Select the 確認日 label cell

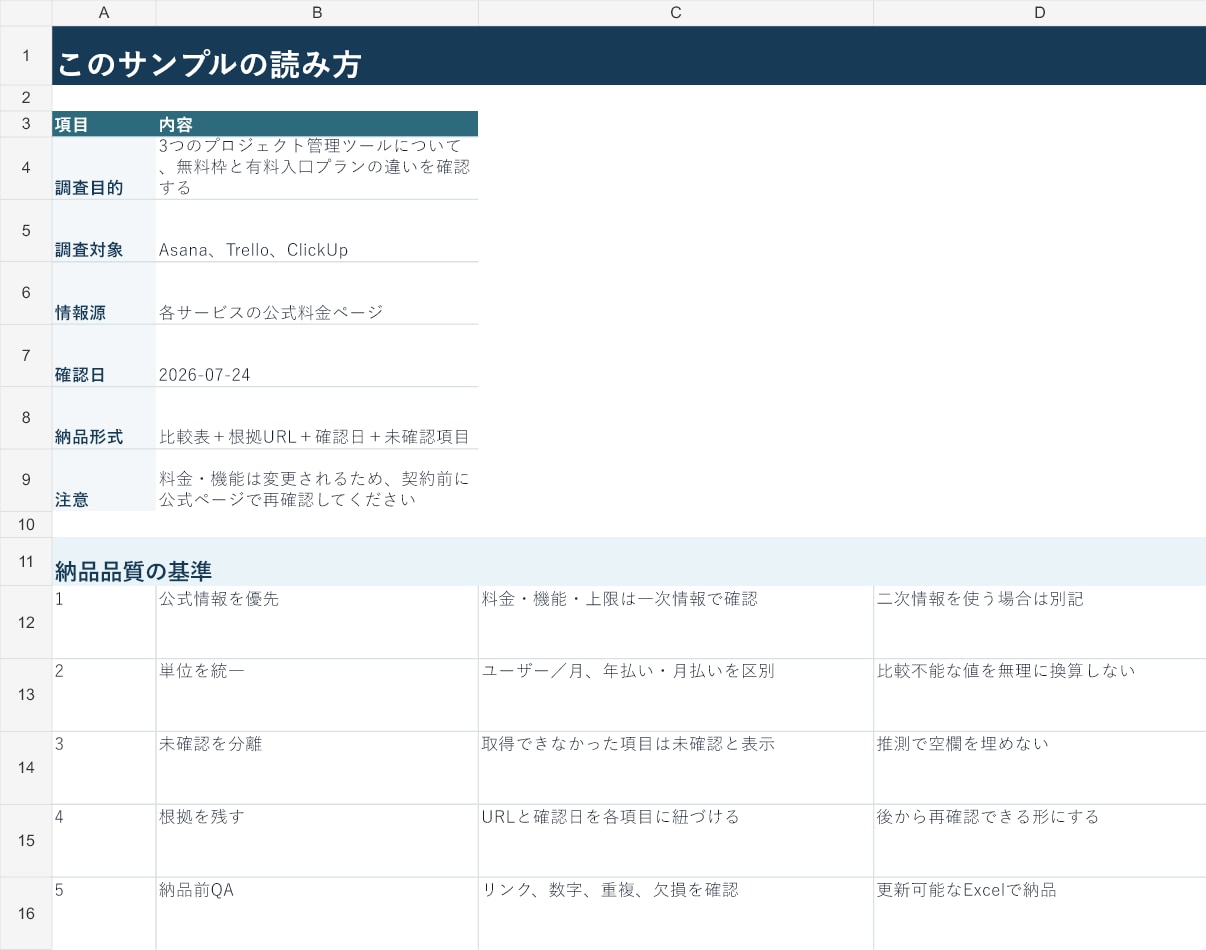(x=104, y=355)
